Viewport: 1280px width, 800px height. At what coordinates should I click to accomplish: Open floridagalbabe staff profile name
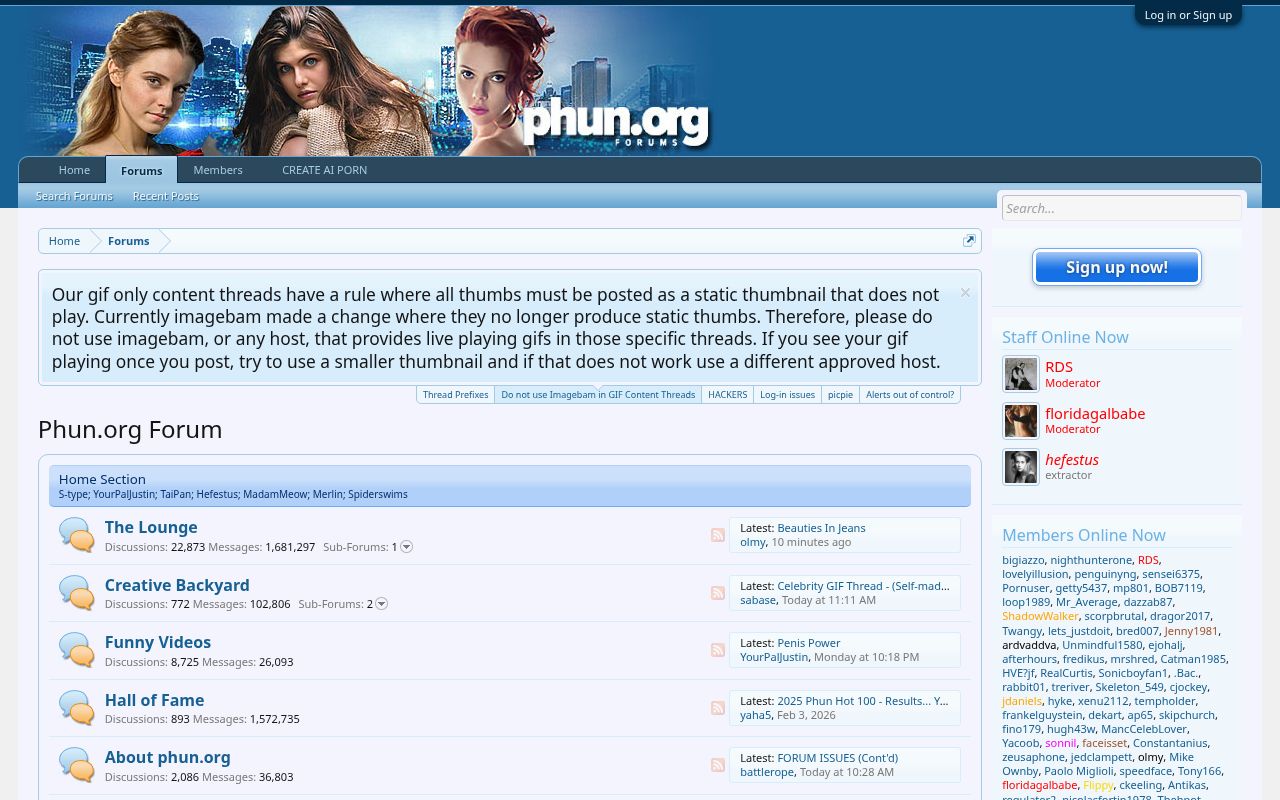1095,414
